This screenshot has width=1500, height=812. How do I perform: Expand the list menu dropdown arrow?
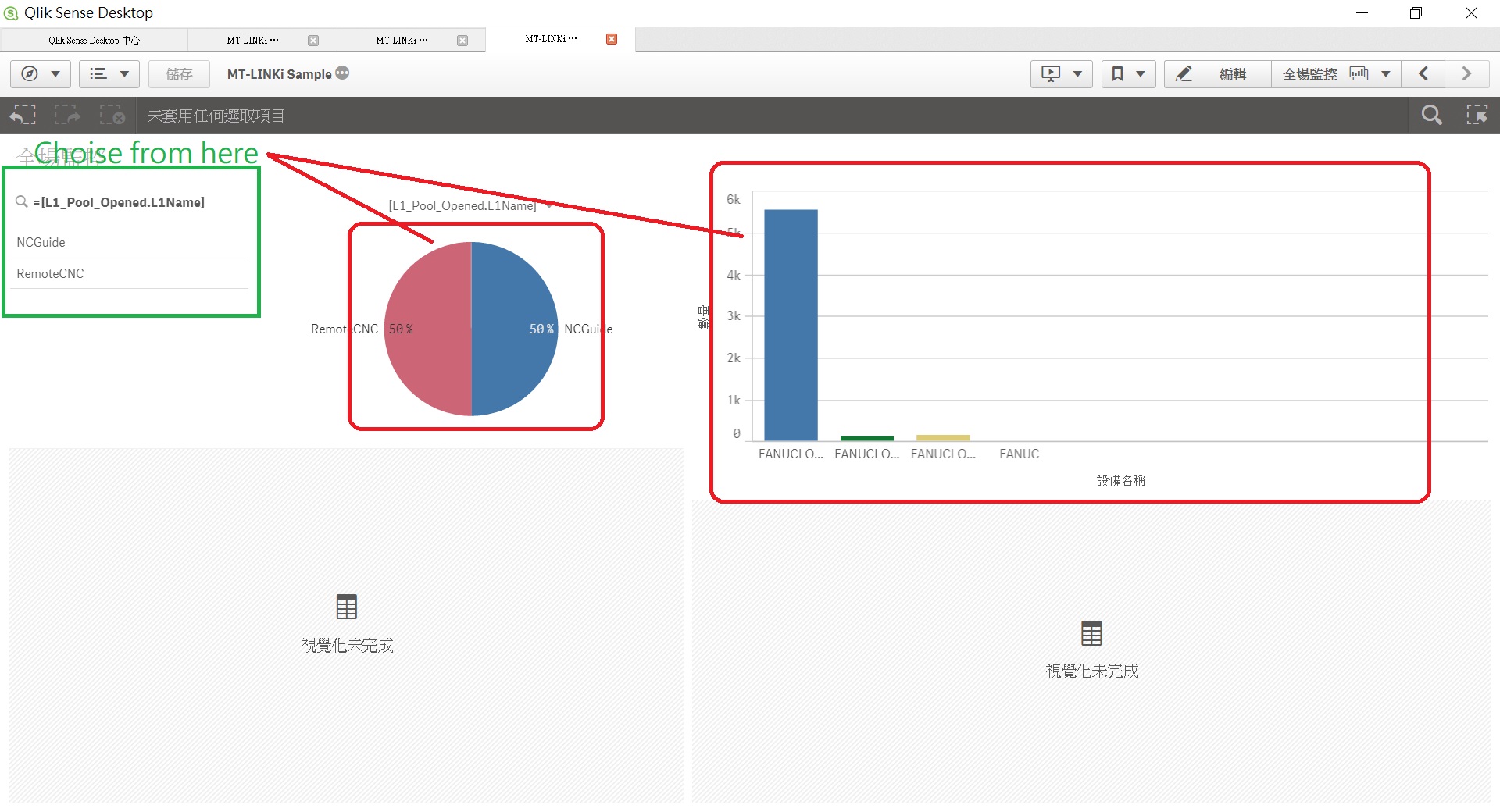[124, 74]
